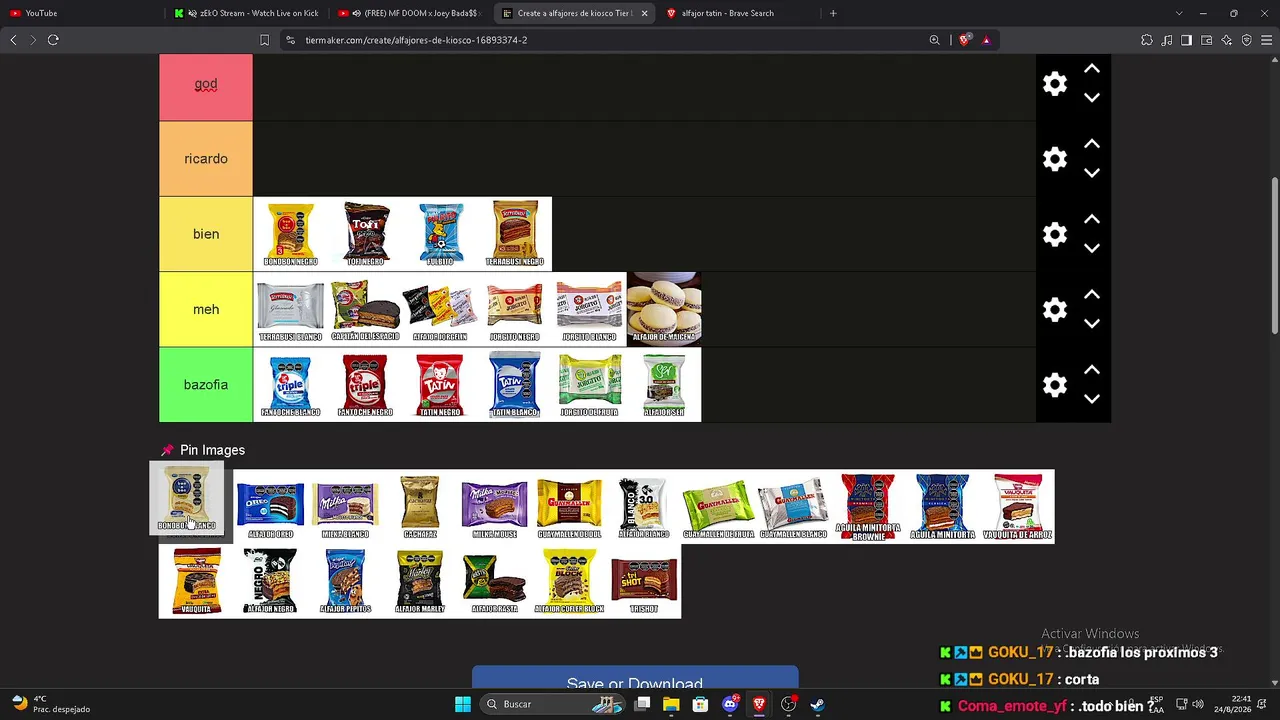Select the Tofi Negro alfajor image

tap(365, 234)
